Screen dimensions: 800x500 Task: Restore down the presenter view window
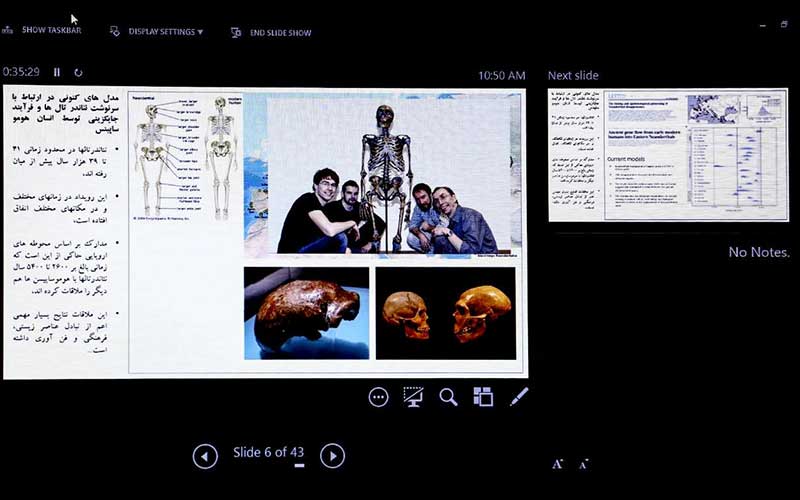[x=784, y=24]
